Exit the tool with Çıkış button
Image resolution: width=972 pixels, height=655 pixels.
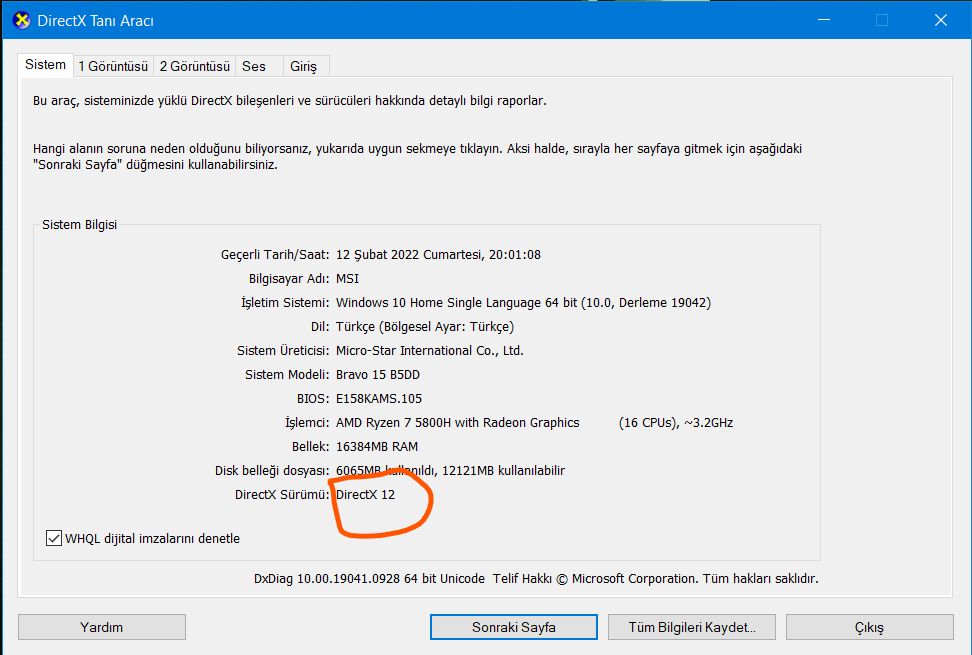[x=870, y=627]
